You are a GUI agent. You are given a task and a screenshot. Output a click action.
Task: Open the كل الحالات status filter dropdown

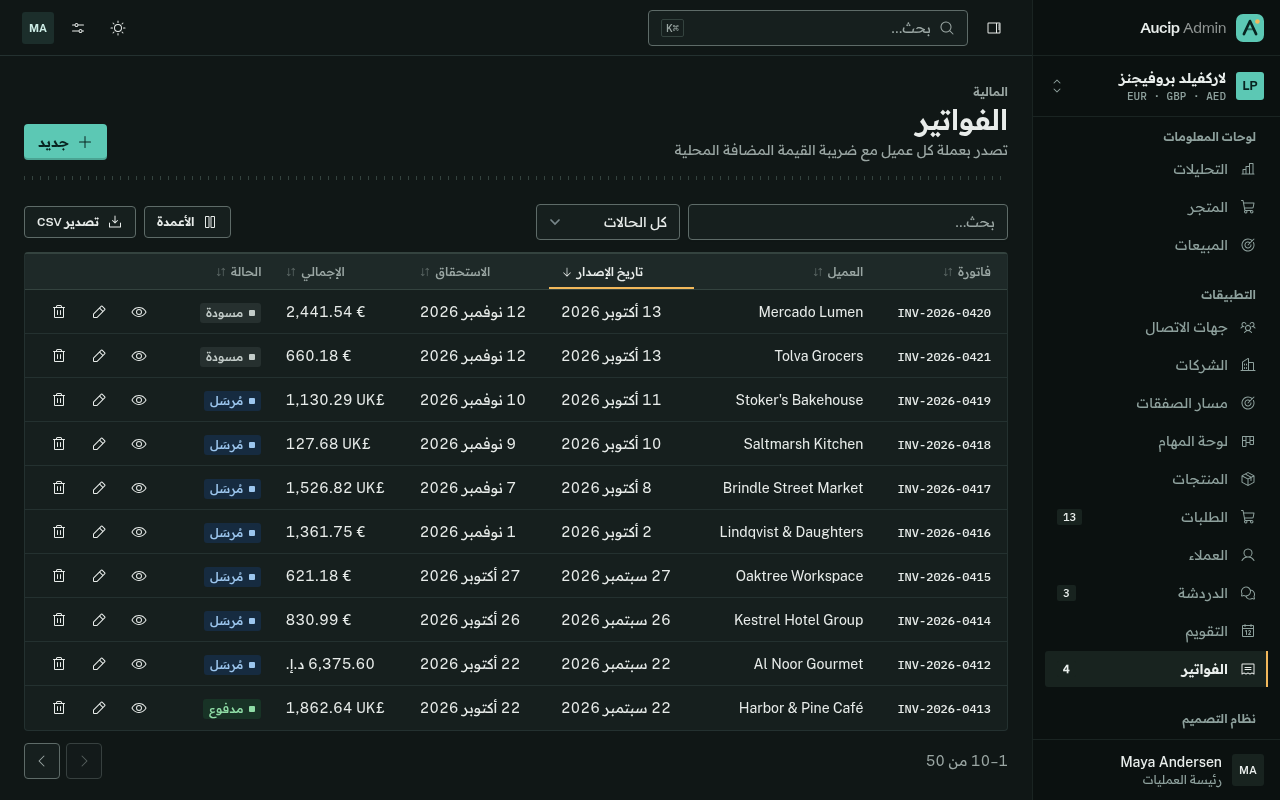(x=608, y=222)
